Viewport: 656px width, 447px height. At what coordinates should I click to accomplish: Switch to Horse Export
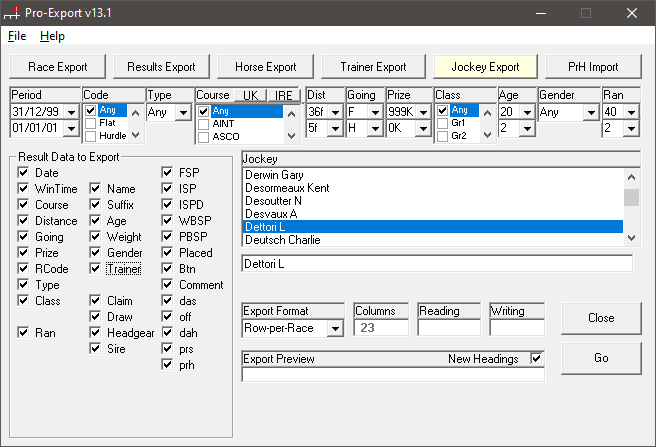point(266,67)
